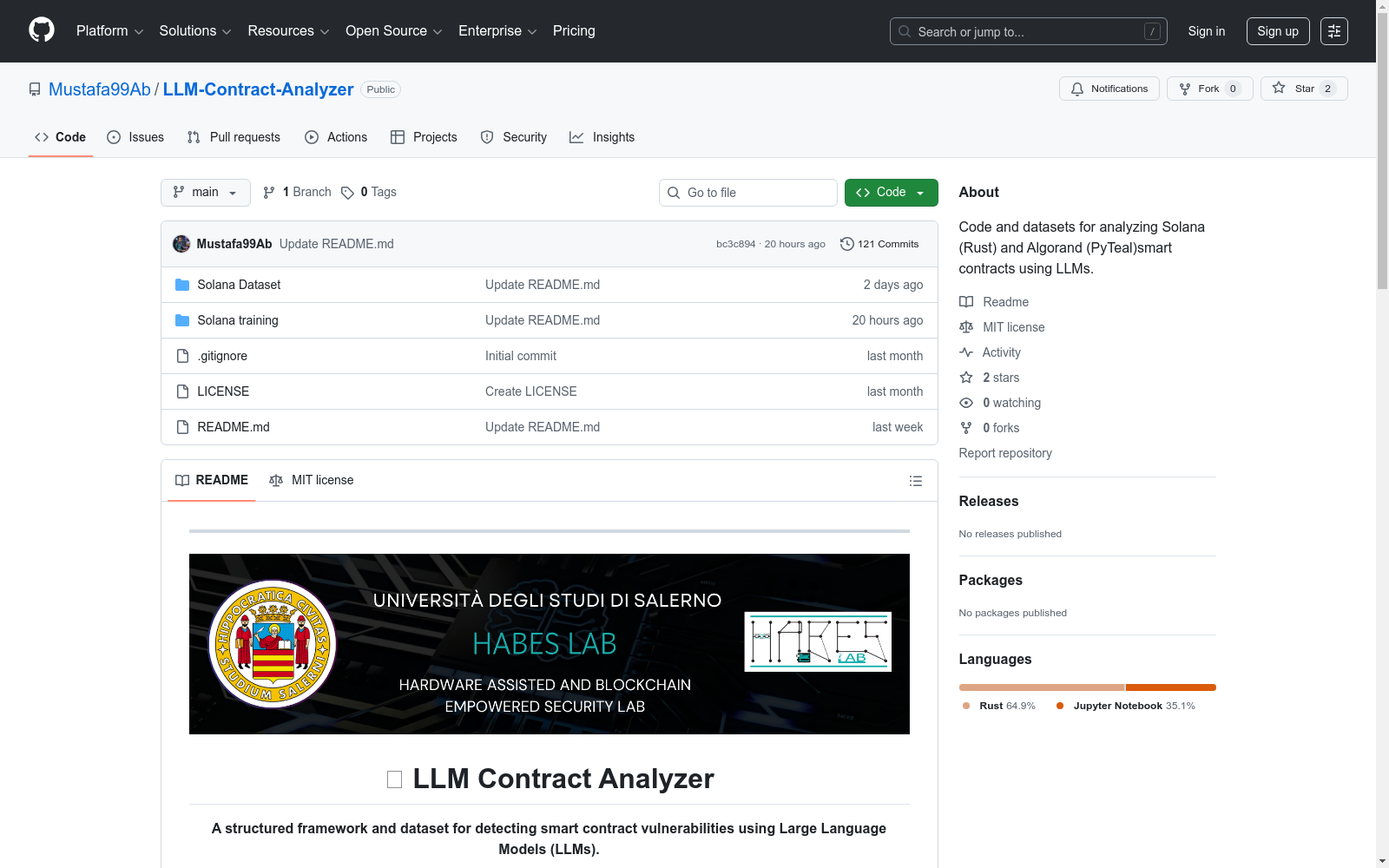This screenshot has height=868, width=1389.
Task: Open the Solana Dataset folder
Action: point(239,285)
